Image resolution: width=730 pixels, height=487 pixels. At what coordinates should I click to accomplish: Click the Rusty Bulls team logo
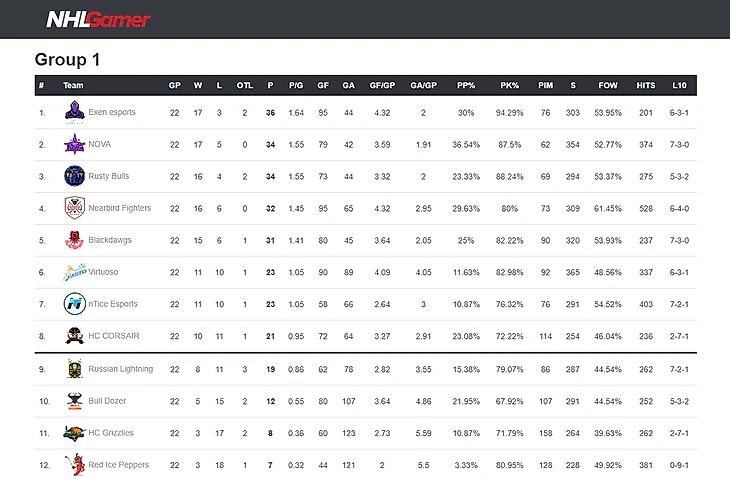75,176
